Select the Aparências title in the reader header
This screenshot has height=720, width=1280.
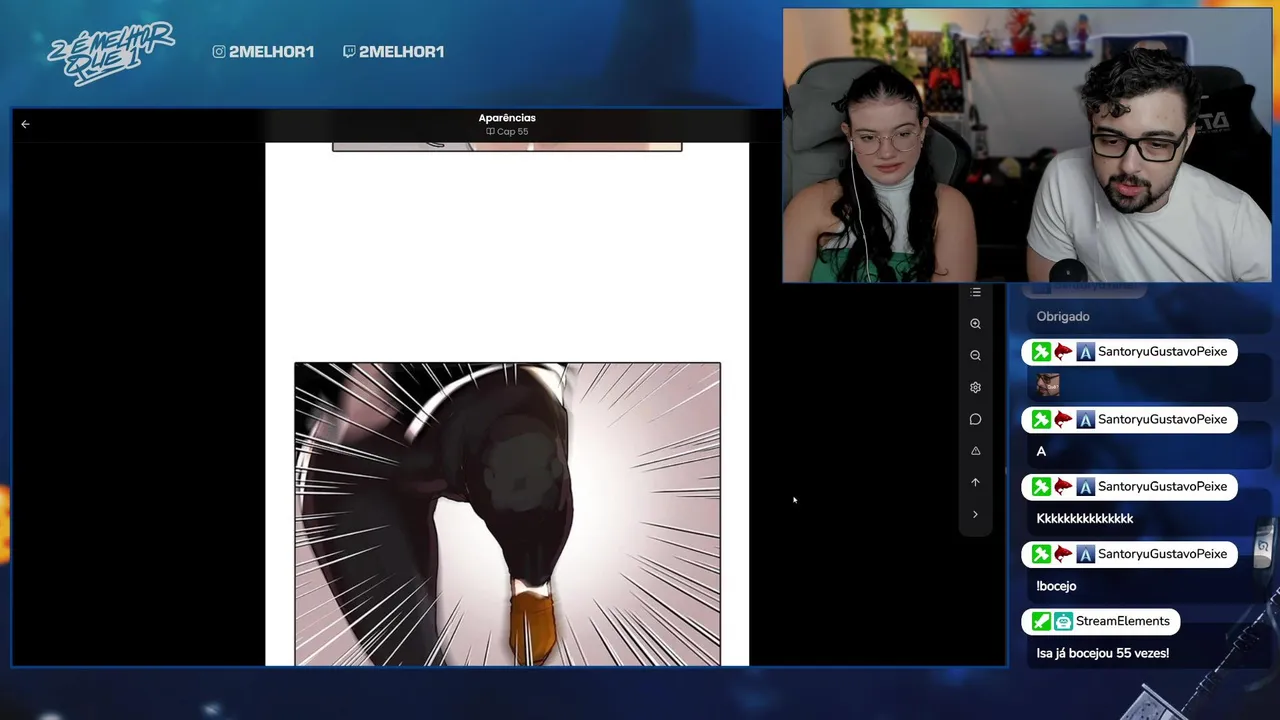(507, 118)
